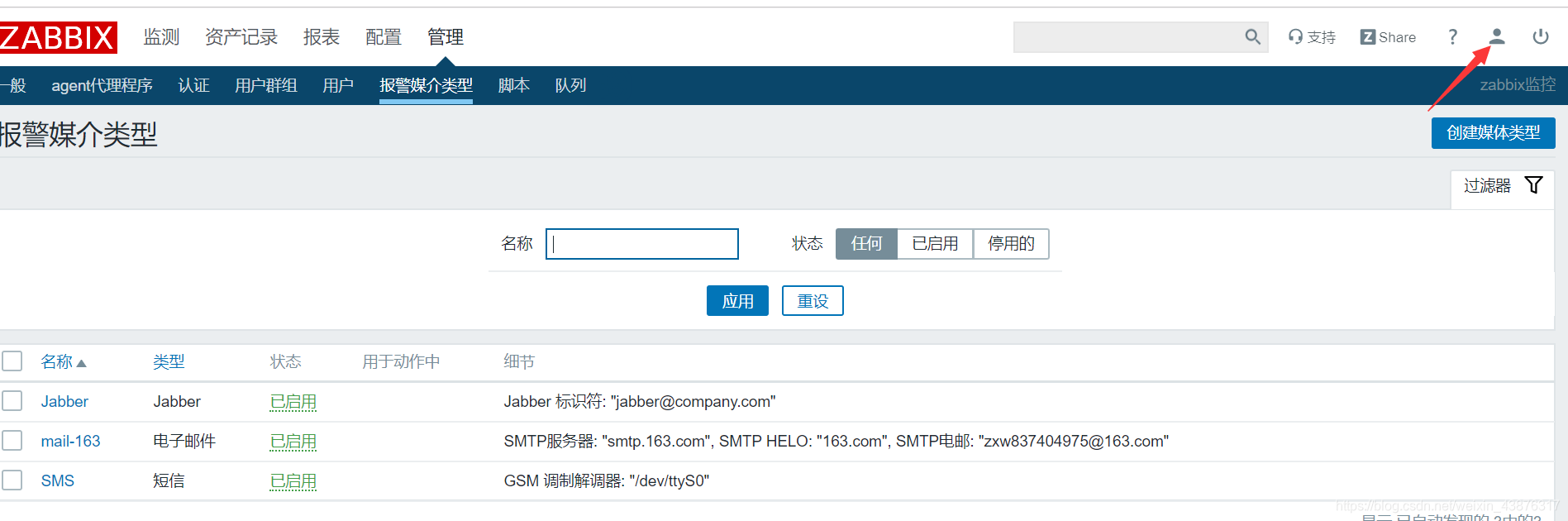Click the 短信 type cell
This screenshot has width=1568, height=521.
[x=169, y=480]
